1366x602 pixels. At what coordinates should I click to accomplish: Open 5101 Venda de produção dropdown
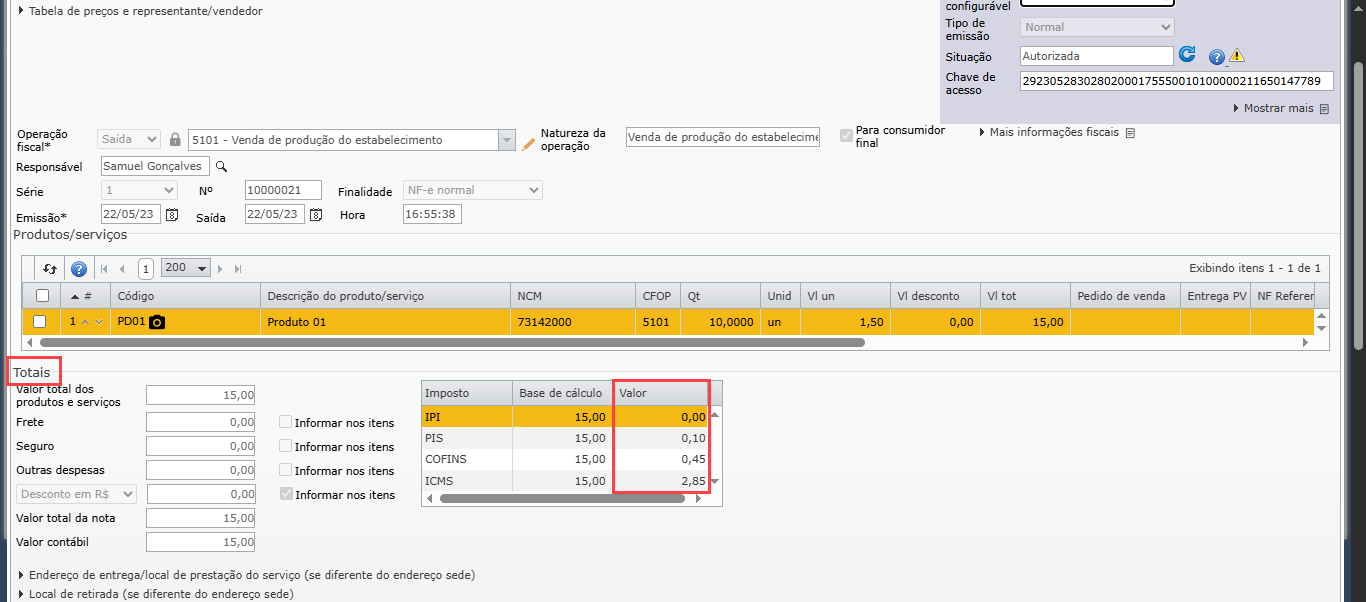pos(506,140)
